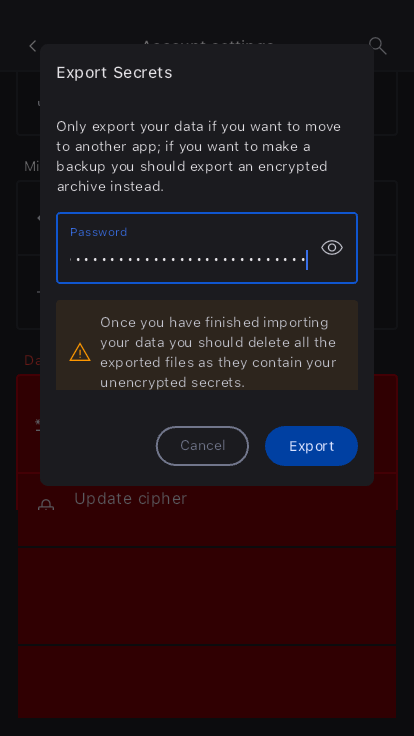
Task: Click the Export button
Action: [311, 446]
